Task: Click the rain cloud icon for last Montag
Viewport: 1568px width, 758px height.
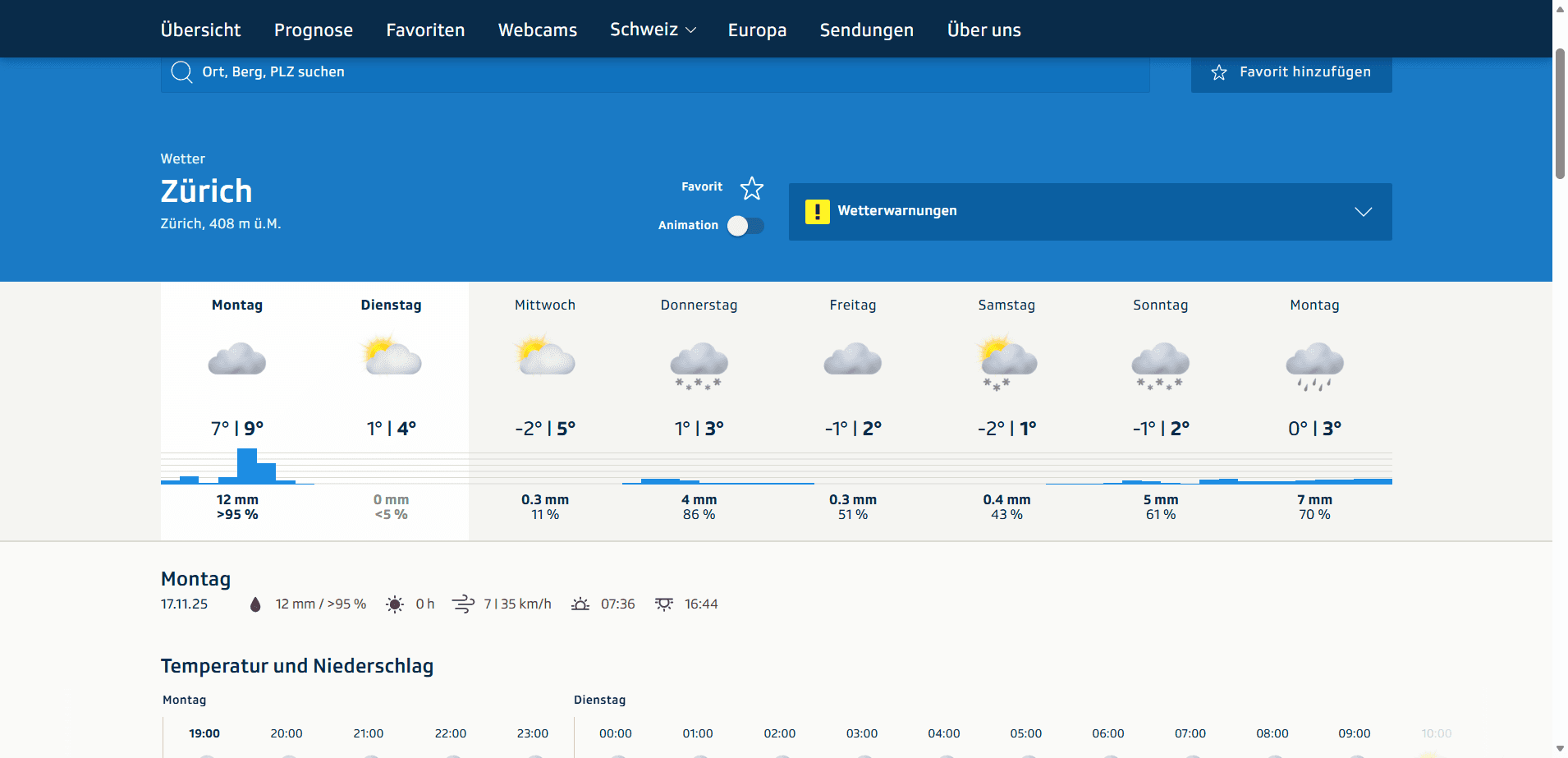Action: (x=1314, y=365)
